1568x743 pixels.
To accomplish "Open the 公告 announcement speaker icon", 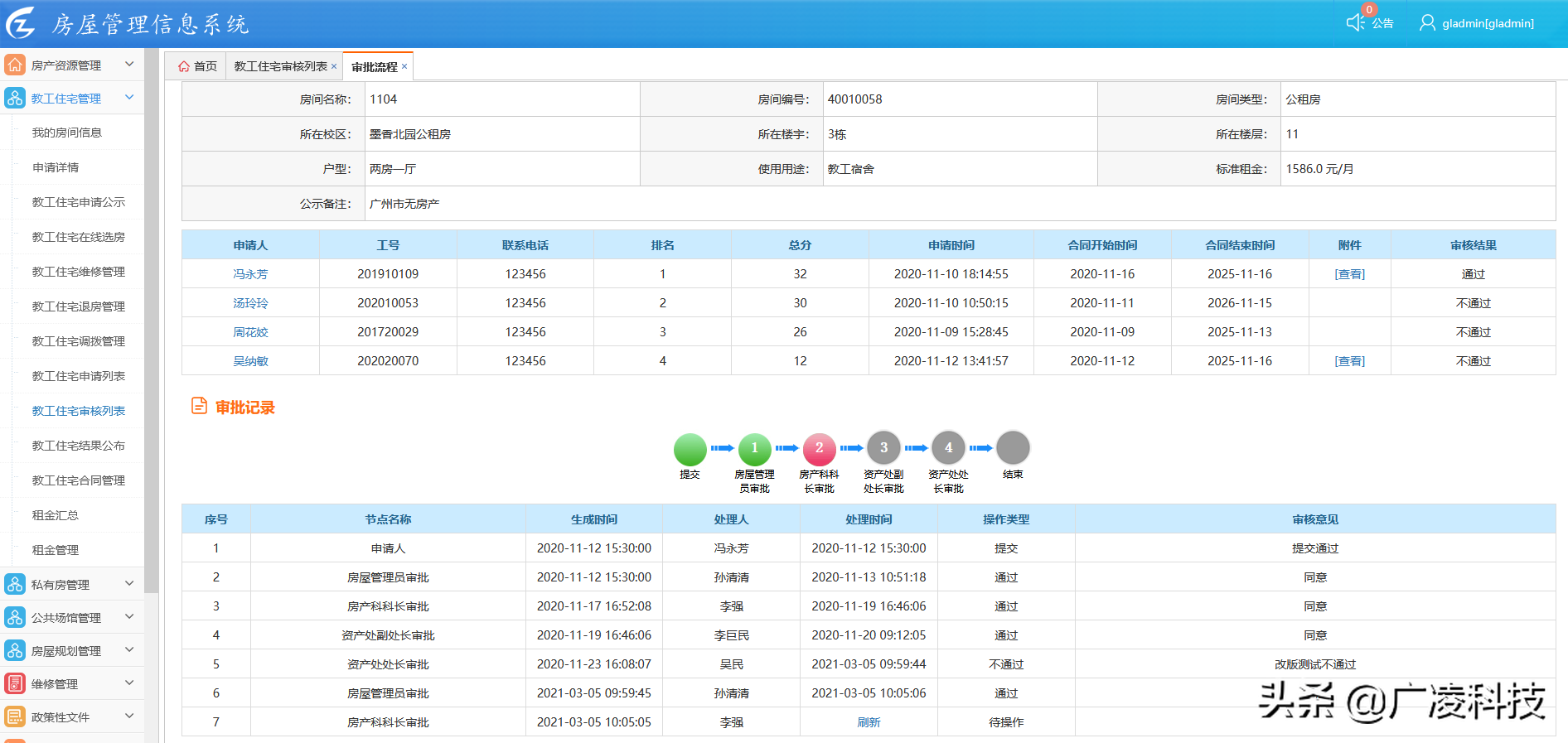I will point(1355,22).
